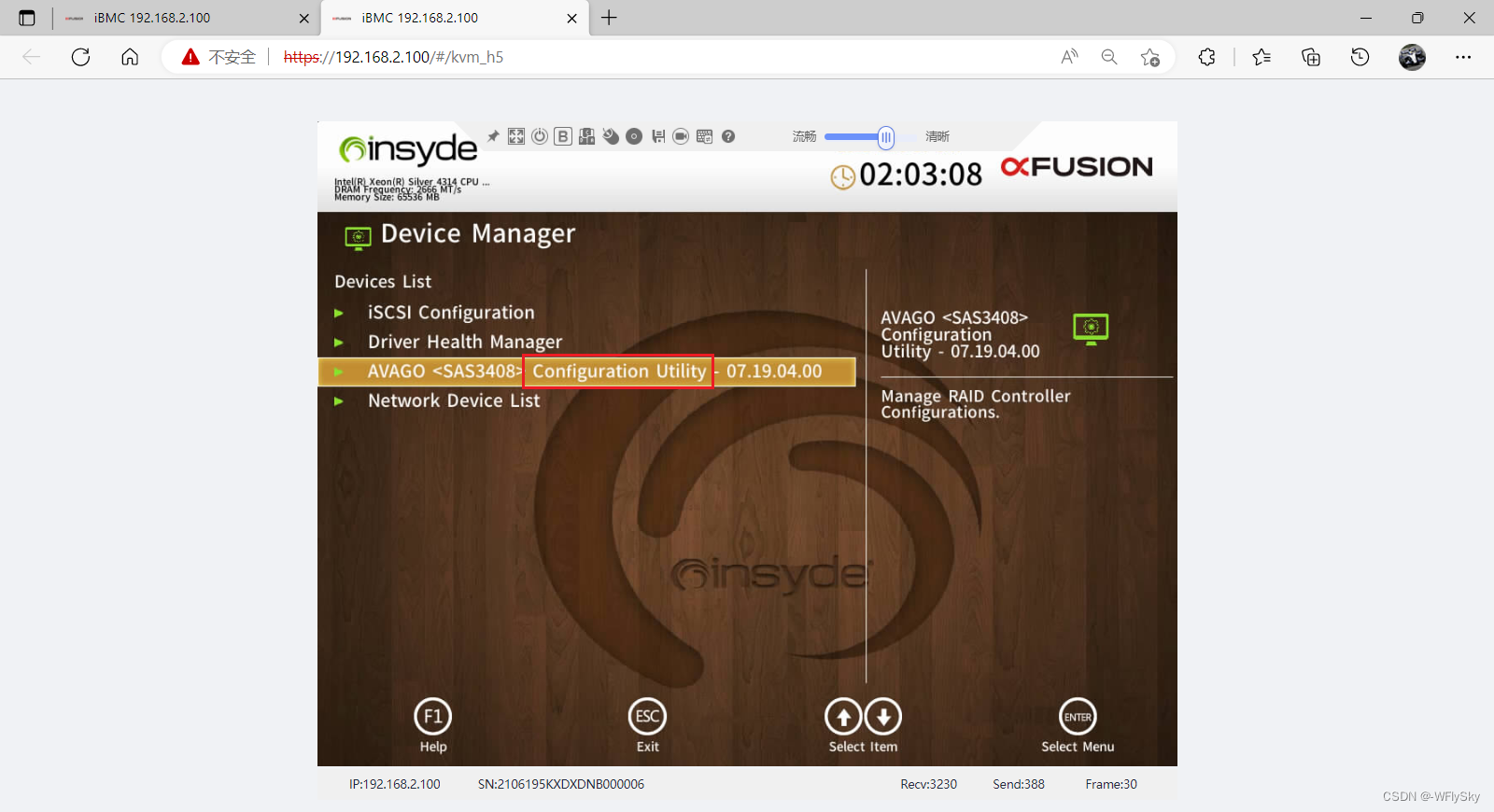Image resolution: width=1494 pixels, height=812 pixels.
Task: Close the first iBMC browser tab
Action: [x=303, y=18]
